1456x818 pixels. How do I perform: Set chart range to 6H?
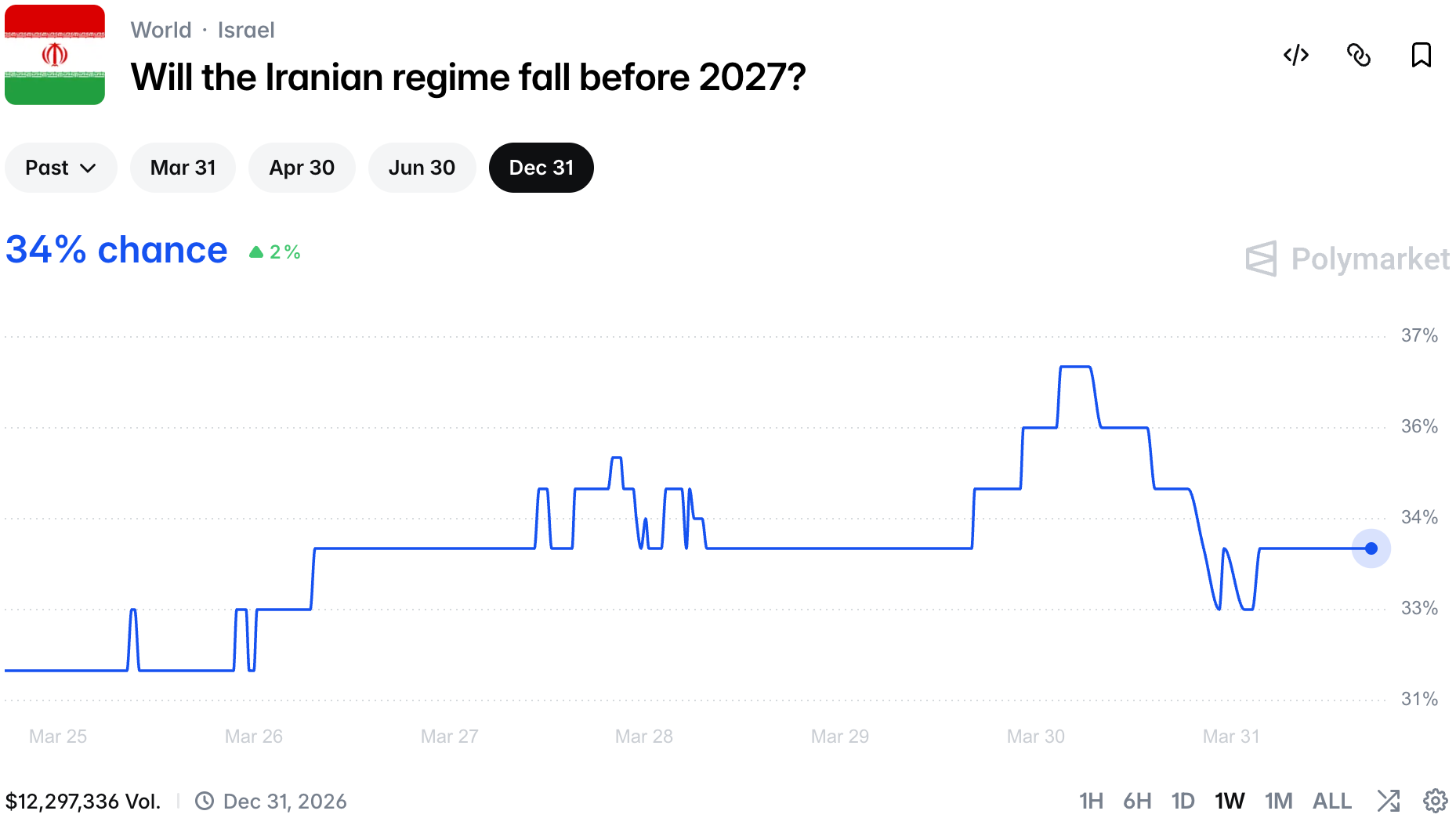click(x=1137, y=801)
